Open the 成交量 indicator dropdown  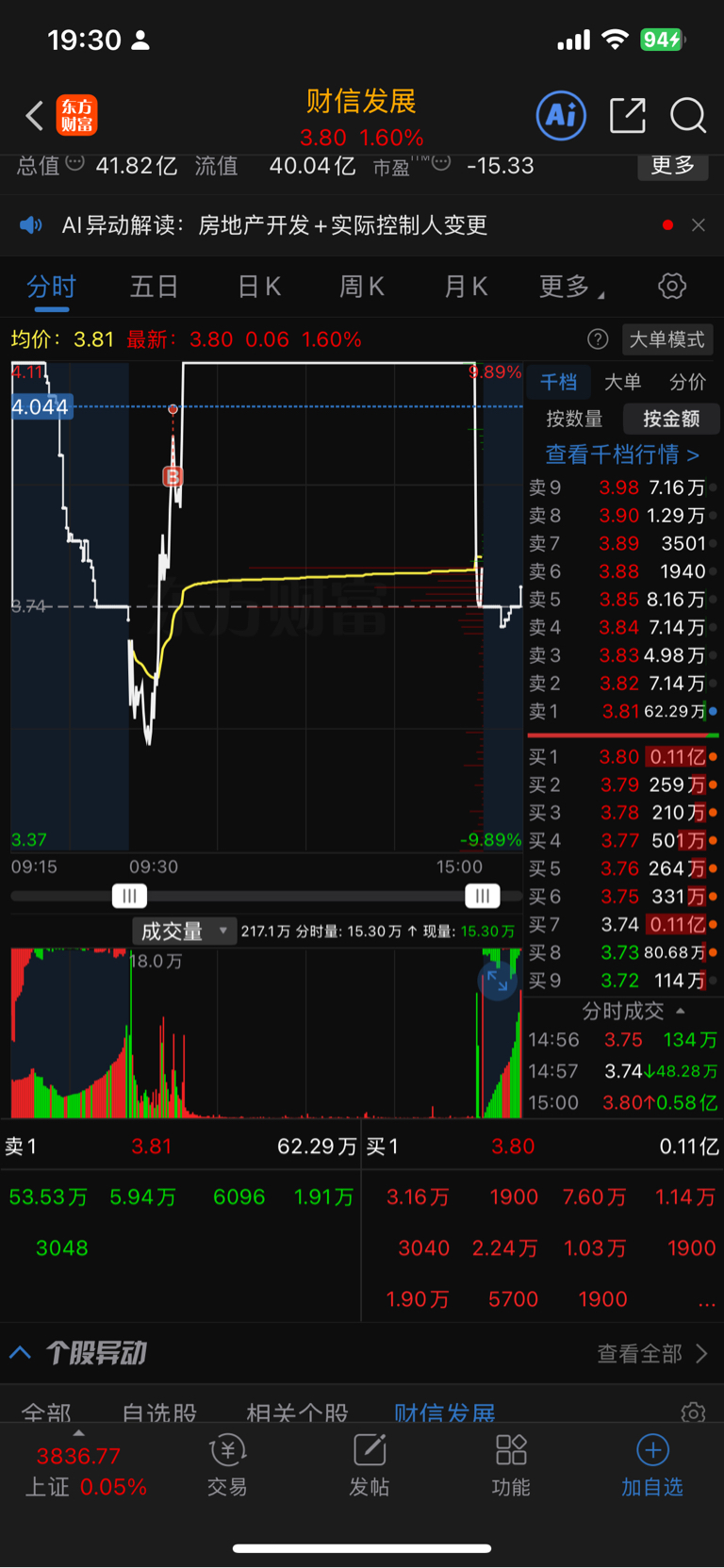(x=183, y=932)
